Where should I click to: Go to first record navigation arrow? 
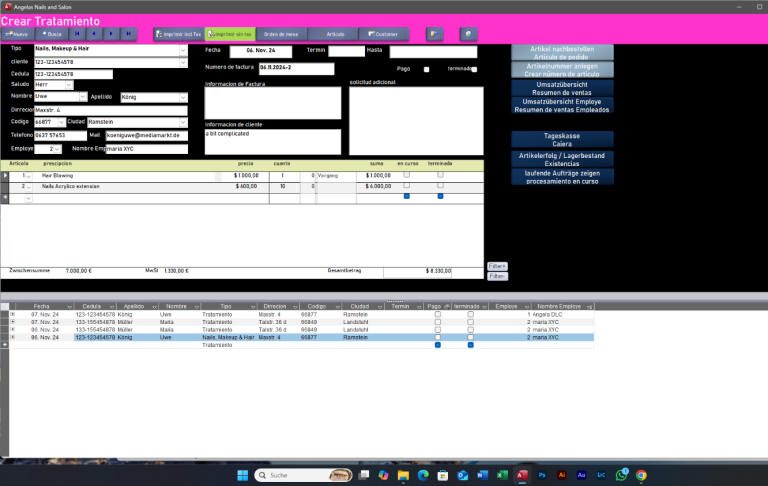coord(77,34)
